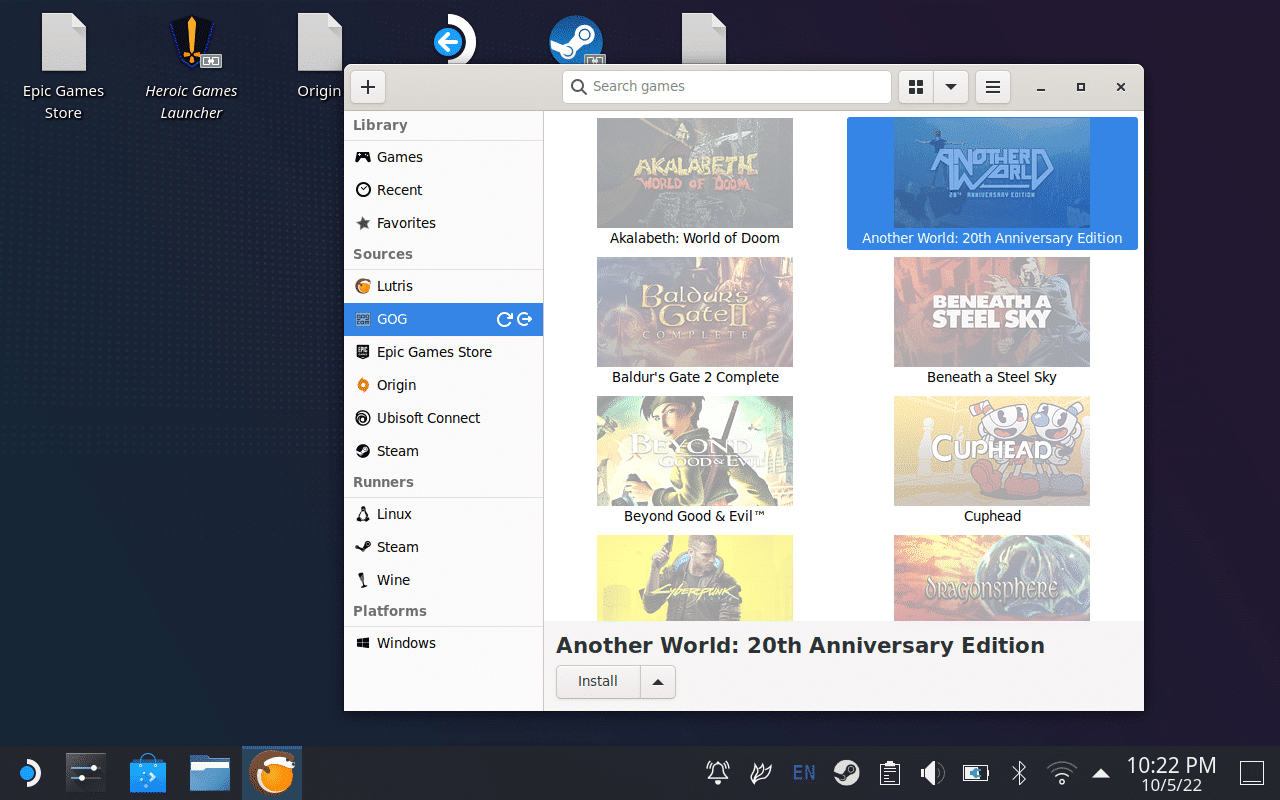This screenshot has width=1280, height=800.
Task: Select the Cuphead cover
Action: (x=992, y=451)
